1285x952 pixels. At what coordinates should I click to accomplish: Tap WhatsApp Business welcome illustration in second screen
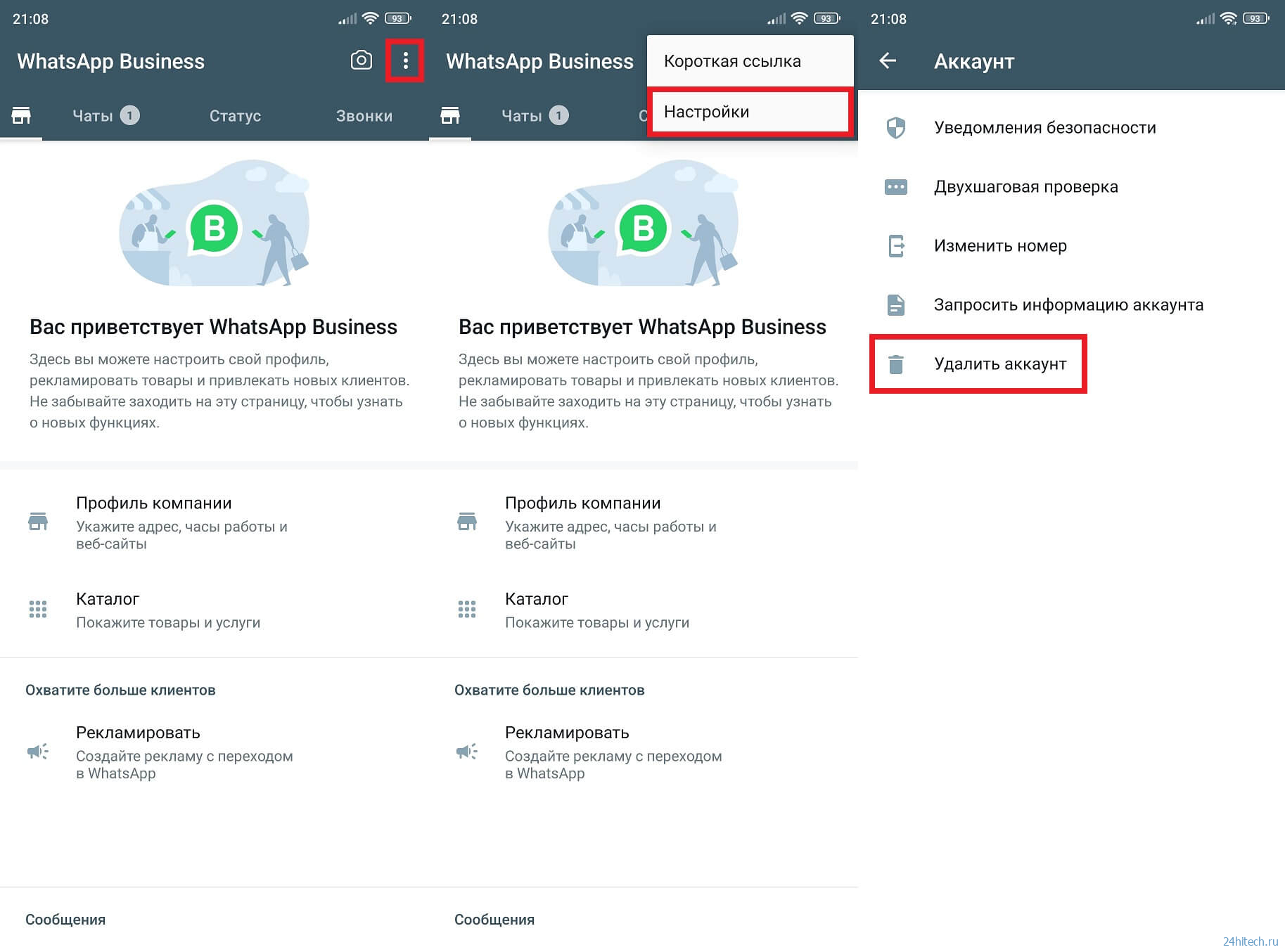point(644,224)
